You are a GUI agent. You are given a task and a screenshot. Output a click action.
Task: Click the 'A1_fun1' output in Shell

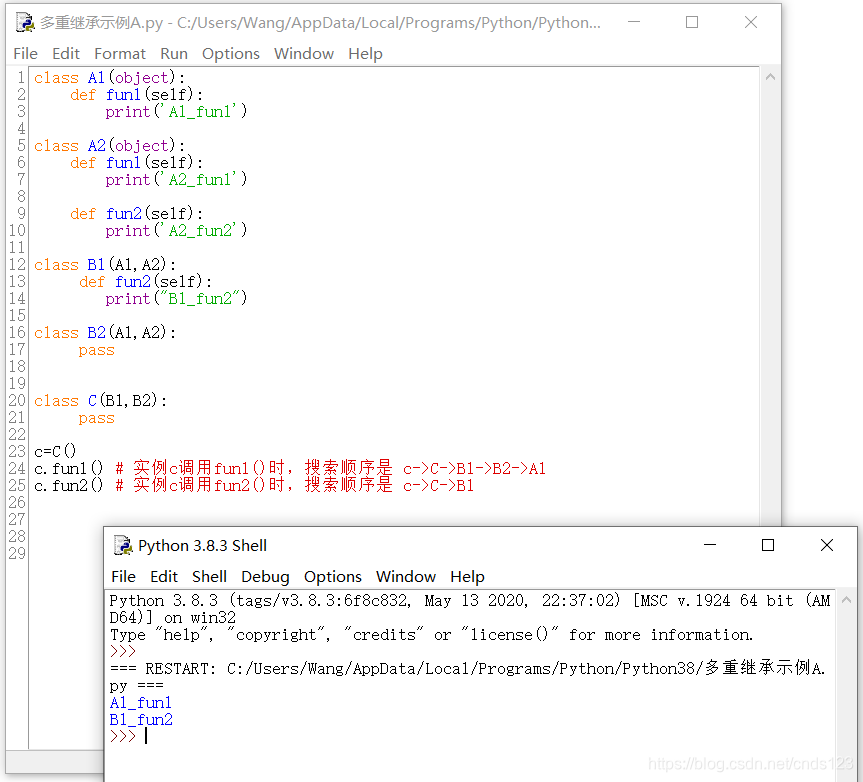(141, 703)
